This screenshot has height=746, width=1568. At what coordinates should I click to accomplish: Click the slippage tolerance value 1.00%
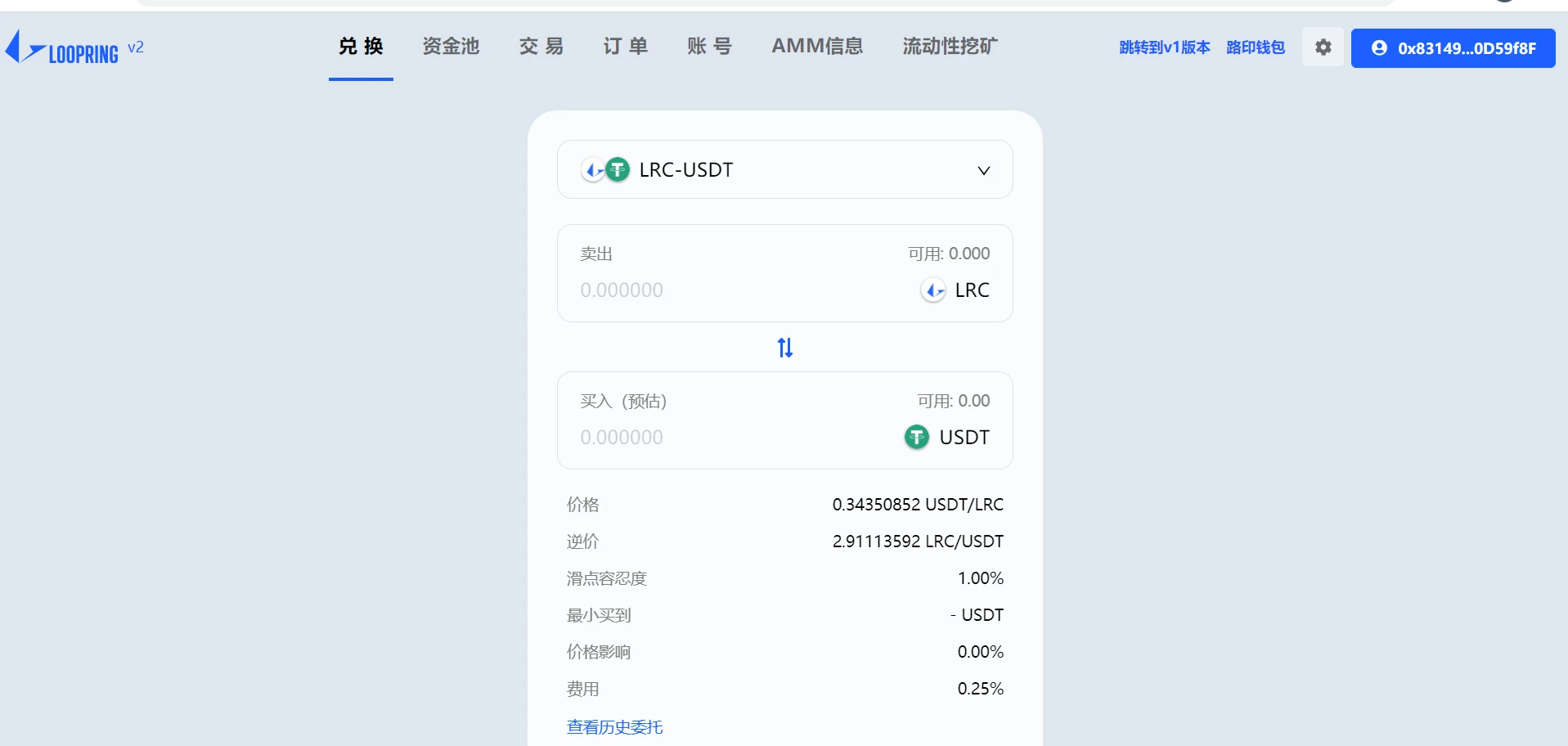point(981,577)
